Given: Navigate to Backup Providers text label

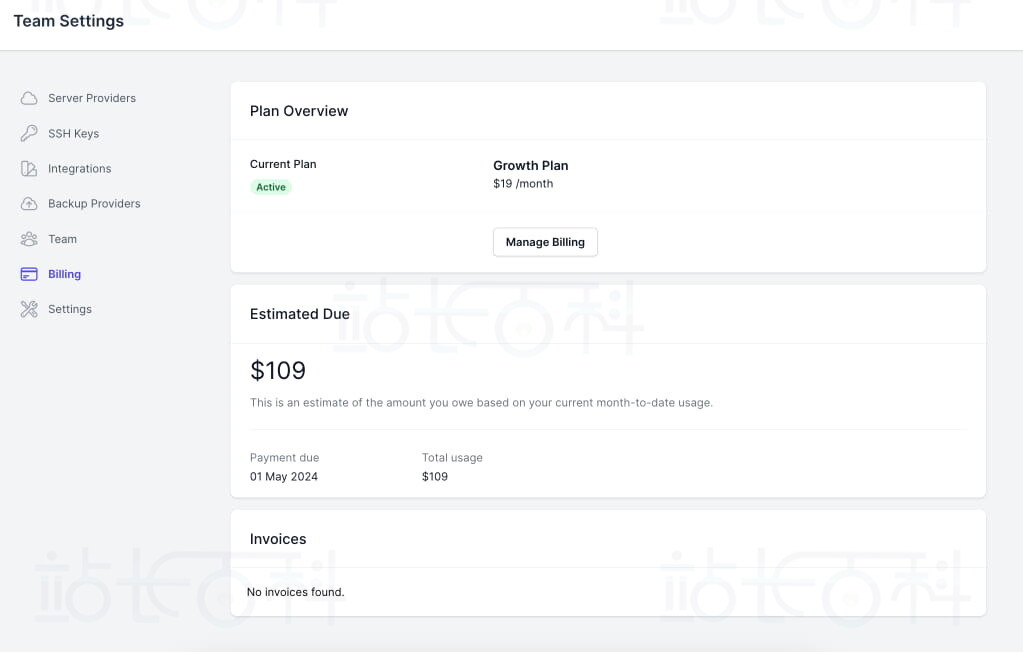Looking at the screenshot, I should [x=94, y=204].
